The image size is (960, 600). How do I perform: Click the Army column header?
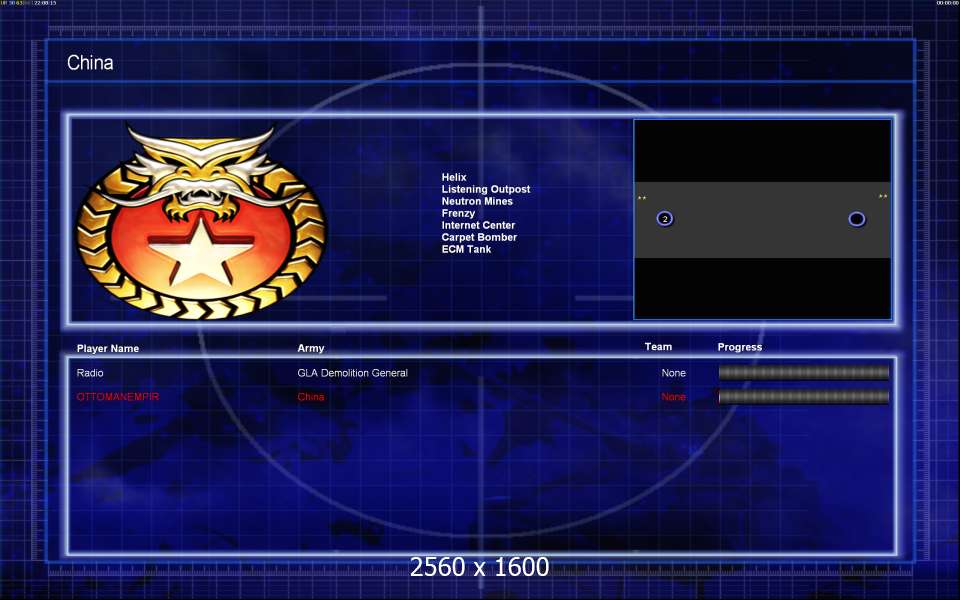(311, 348)
